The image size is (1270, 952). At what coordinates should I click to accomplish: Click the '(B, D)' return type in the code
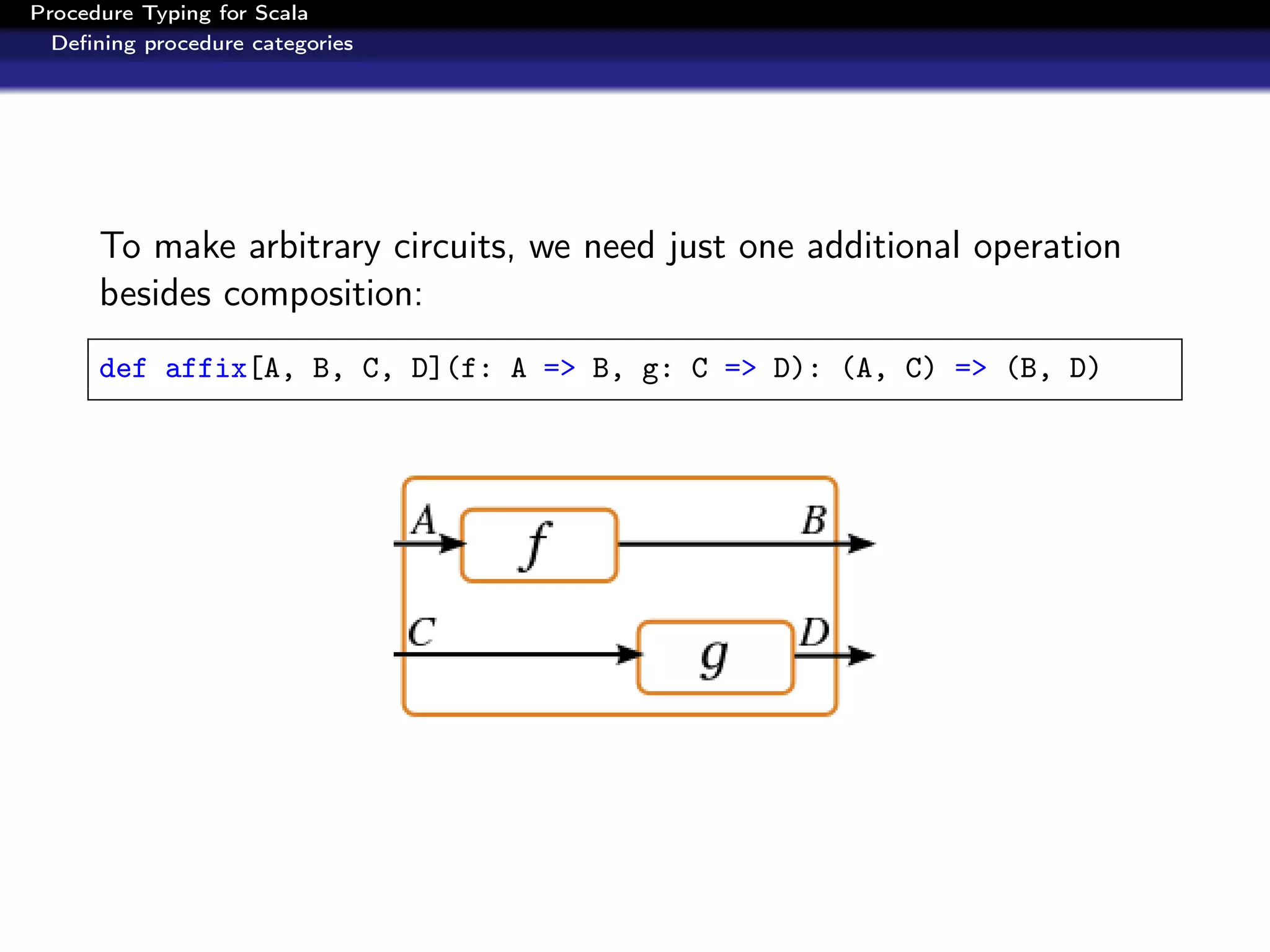tap(1052, 369)
